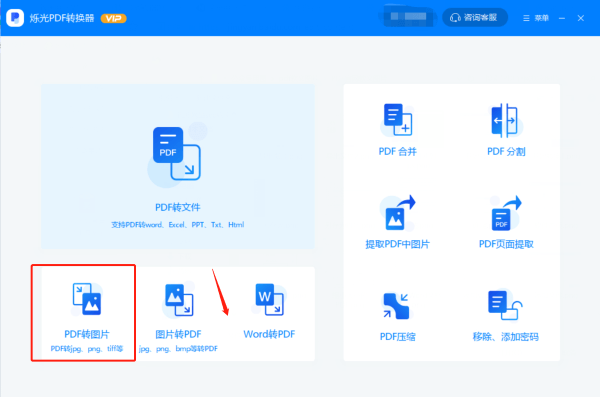Open the 菜单 hamburger menu
This screenshot has width=600, height=397.
(x=536, y=18)
